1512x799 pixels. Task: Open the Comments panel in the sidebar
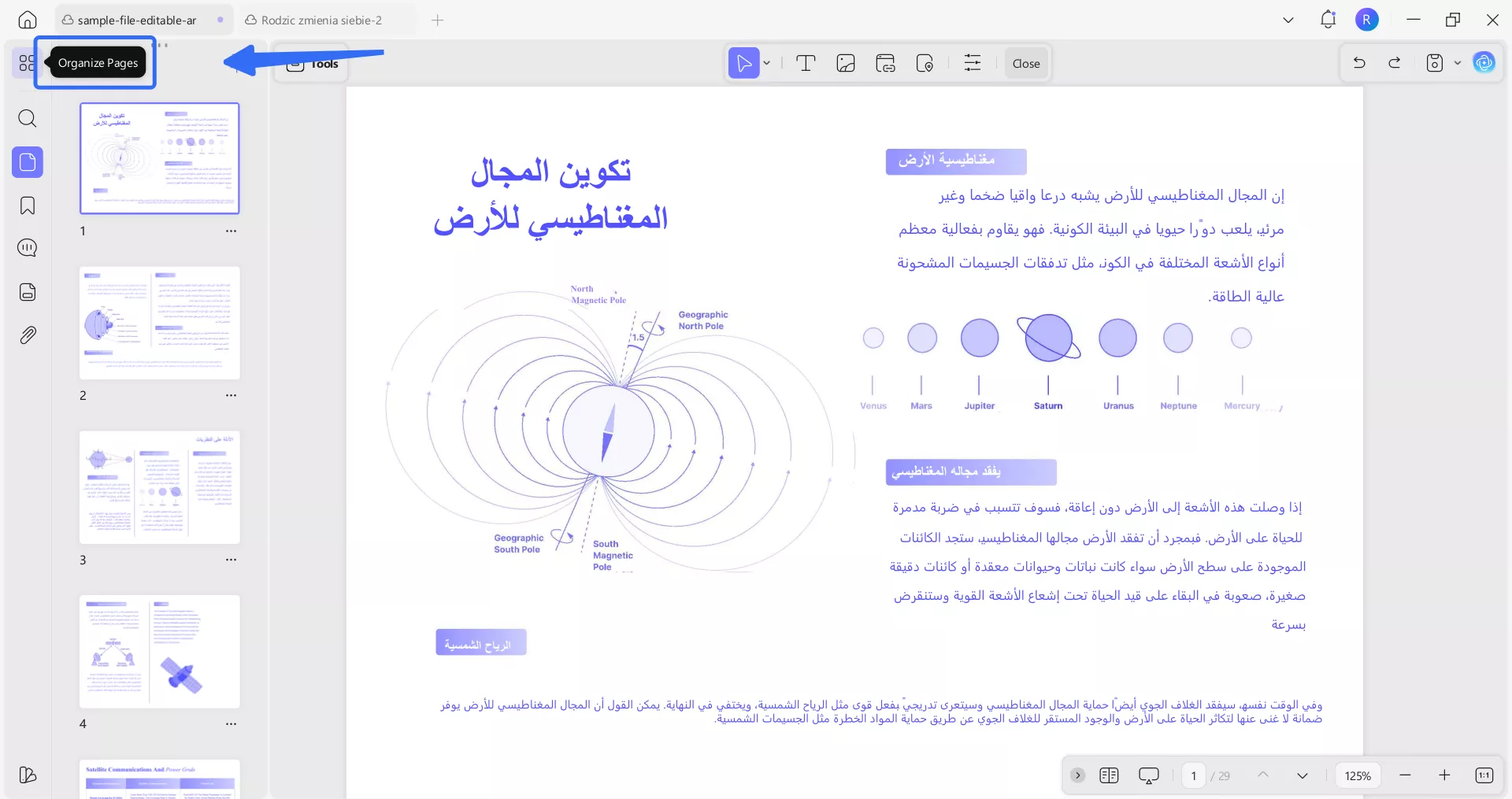28,248
